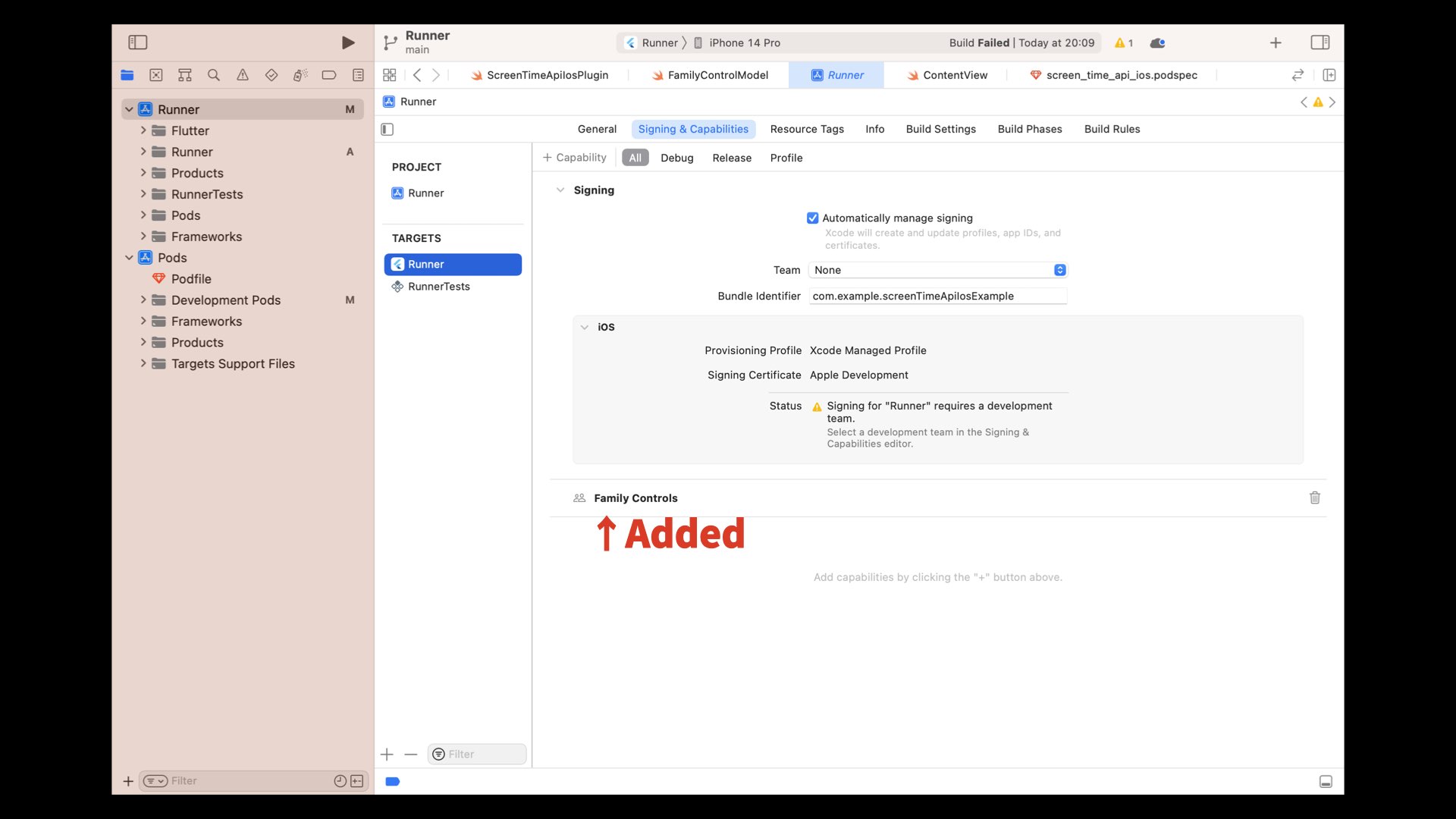
Task: Open the Team dropdown
Action: point(938,271)
